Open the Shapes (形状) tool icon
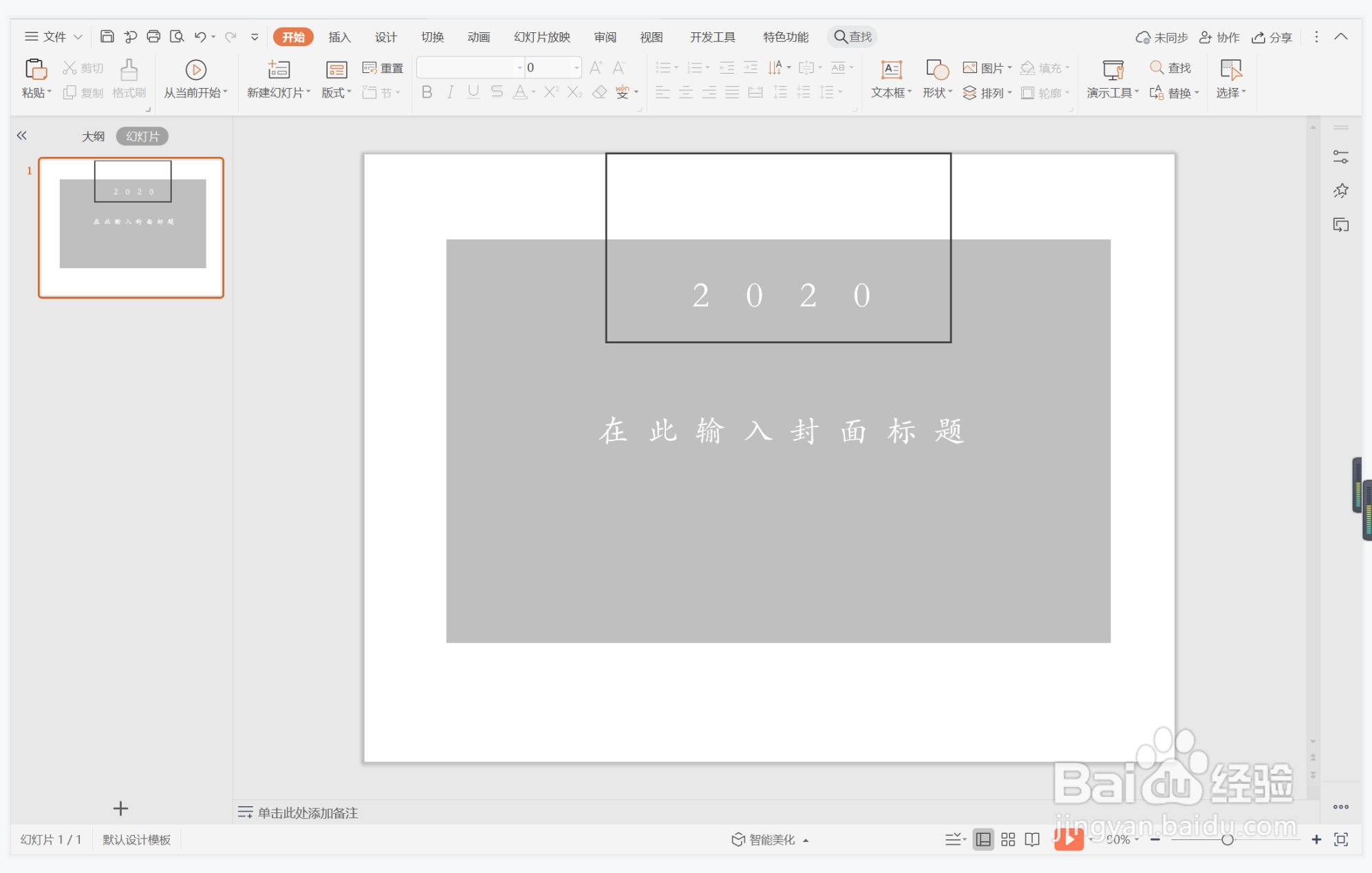Viewport: 1372px width, 873px height. tap(936, 69)
